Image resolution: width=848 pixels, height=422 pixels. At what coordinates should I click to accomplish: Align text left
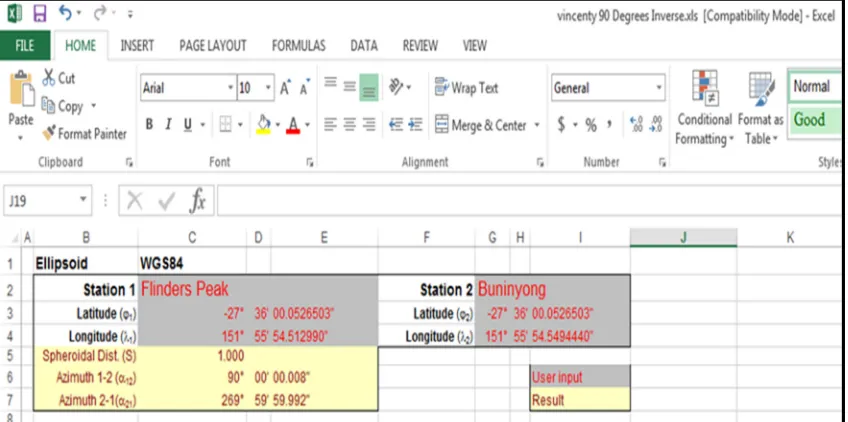click(x=330, y=125)
